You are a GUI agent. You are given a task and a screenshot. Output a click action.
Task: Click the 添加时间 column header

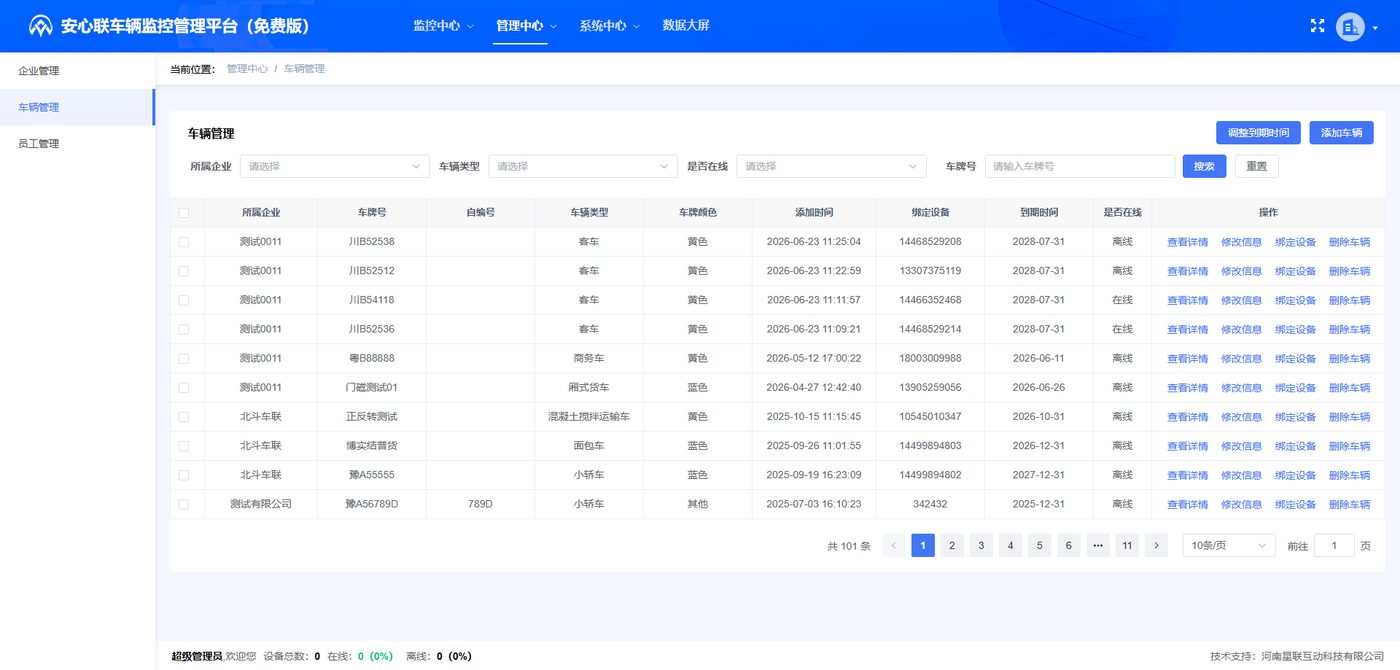pos(814,212)
